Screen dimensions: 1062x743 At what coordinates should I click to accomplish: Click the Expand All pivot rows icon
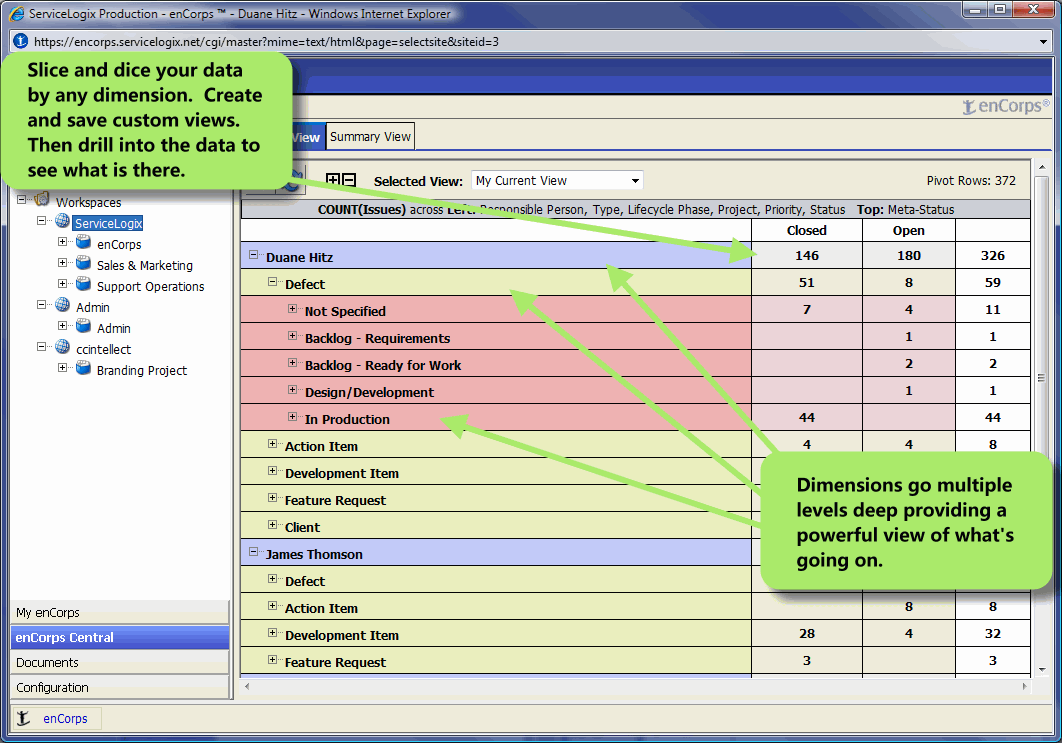click(x=333, y=179)
